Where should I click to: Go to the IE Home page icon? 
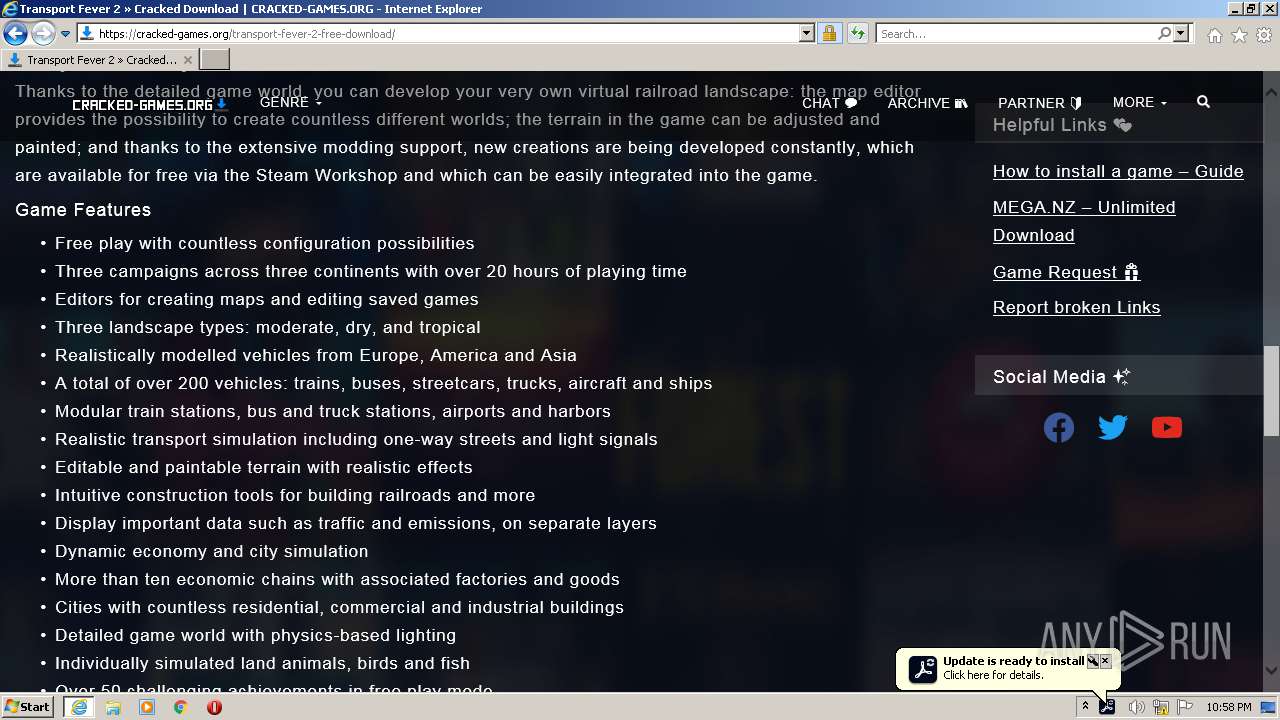coord(1214,35)
